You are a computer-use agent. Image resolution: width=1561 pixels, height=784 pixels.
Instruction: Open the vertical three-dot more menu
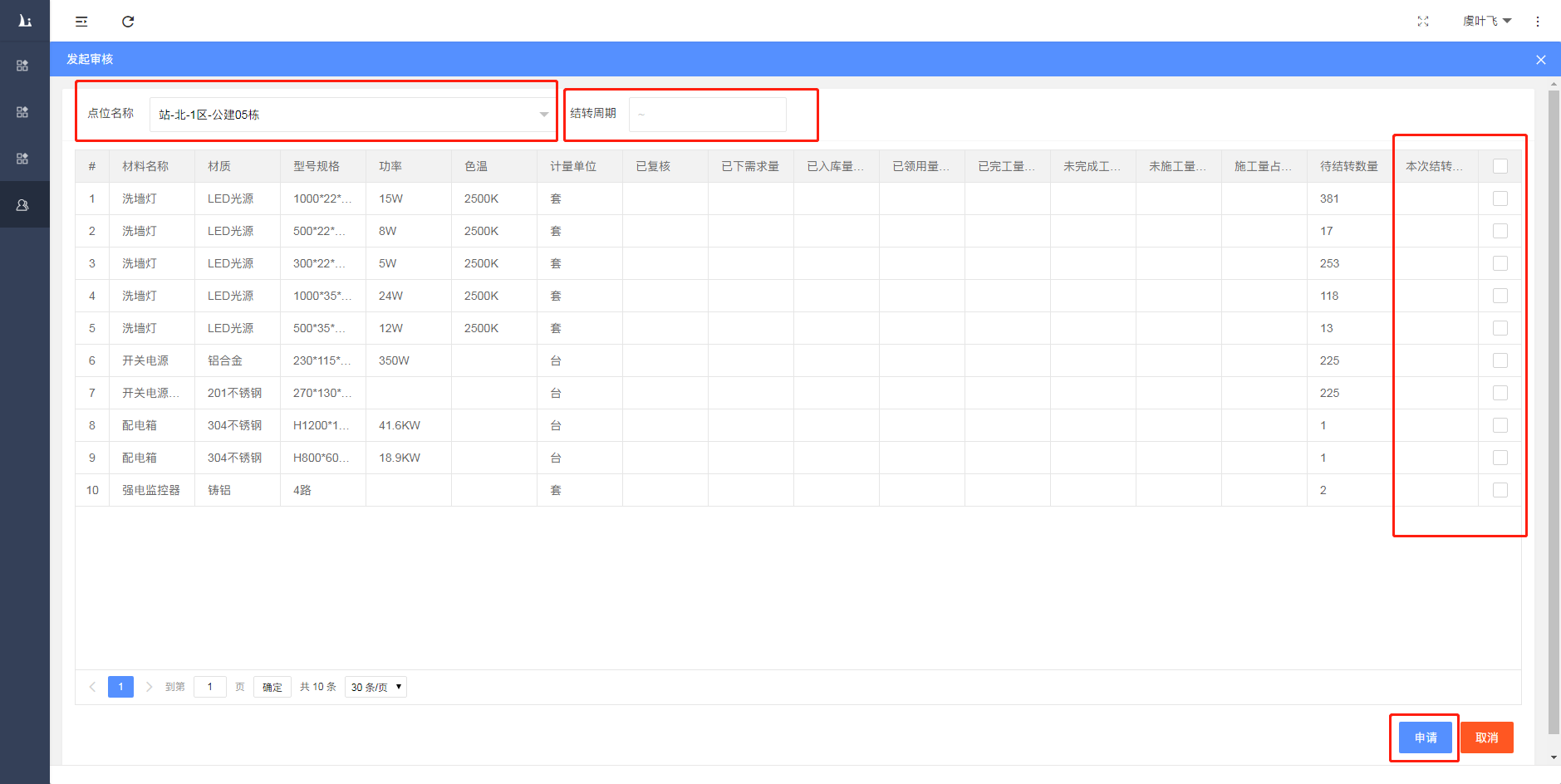click(x=1538, y=22)
